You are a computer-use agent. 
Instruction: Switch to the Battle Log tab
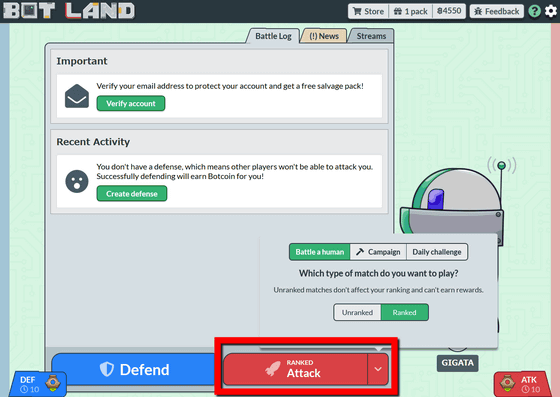273,36
